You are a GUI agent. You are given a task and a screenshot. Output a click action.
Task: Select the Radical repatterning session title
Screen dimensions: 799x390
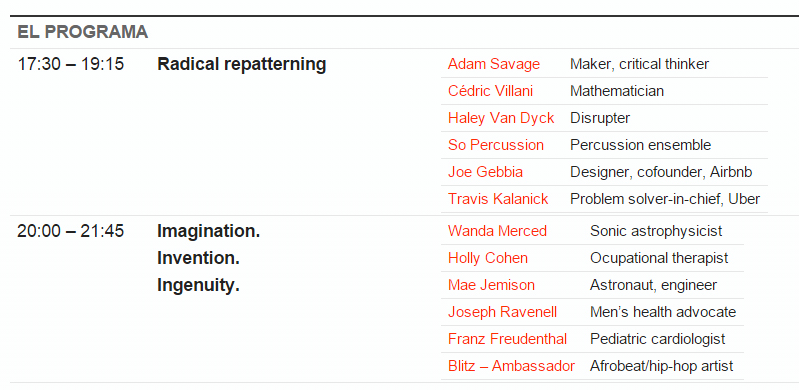[242, 65]
